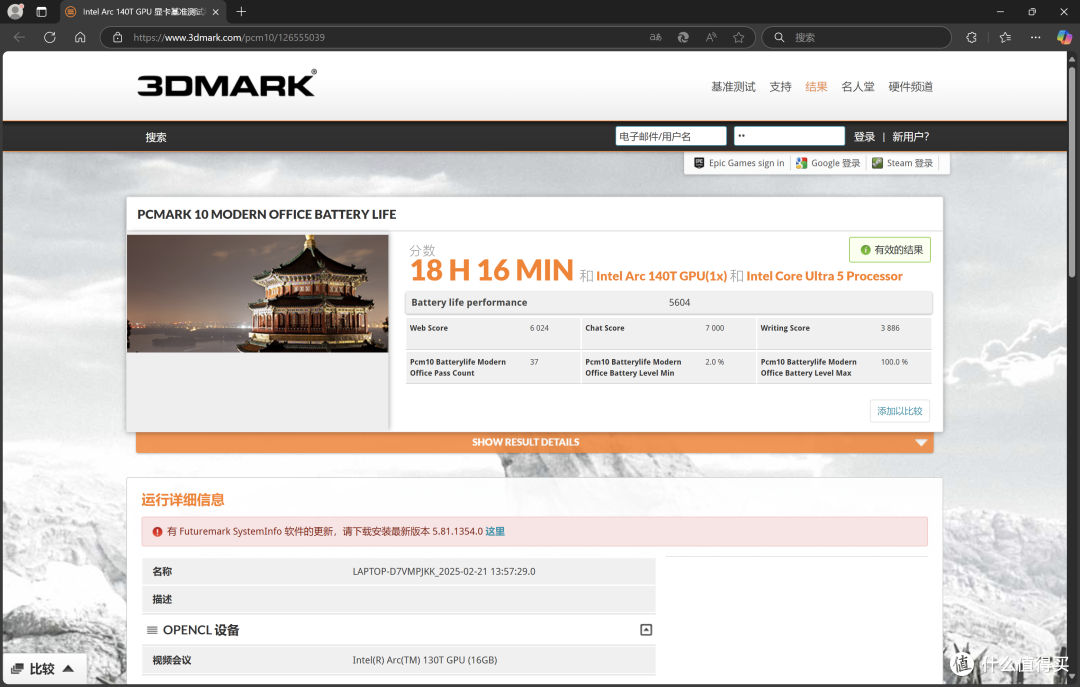1080x687 pixels.
Task: Click the 有效的结果 valid result badge
Action: 890,249
